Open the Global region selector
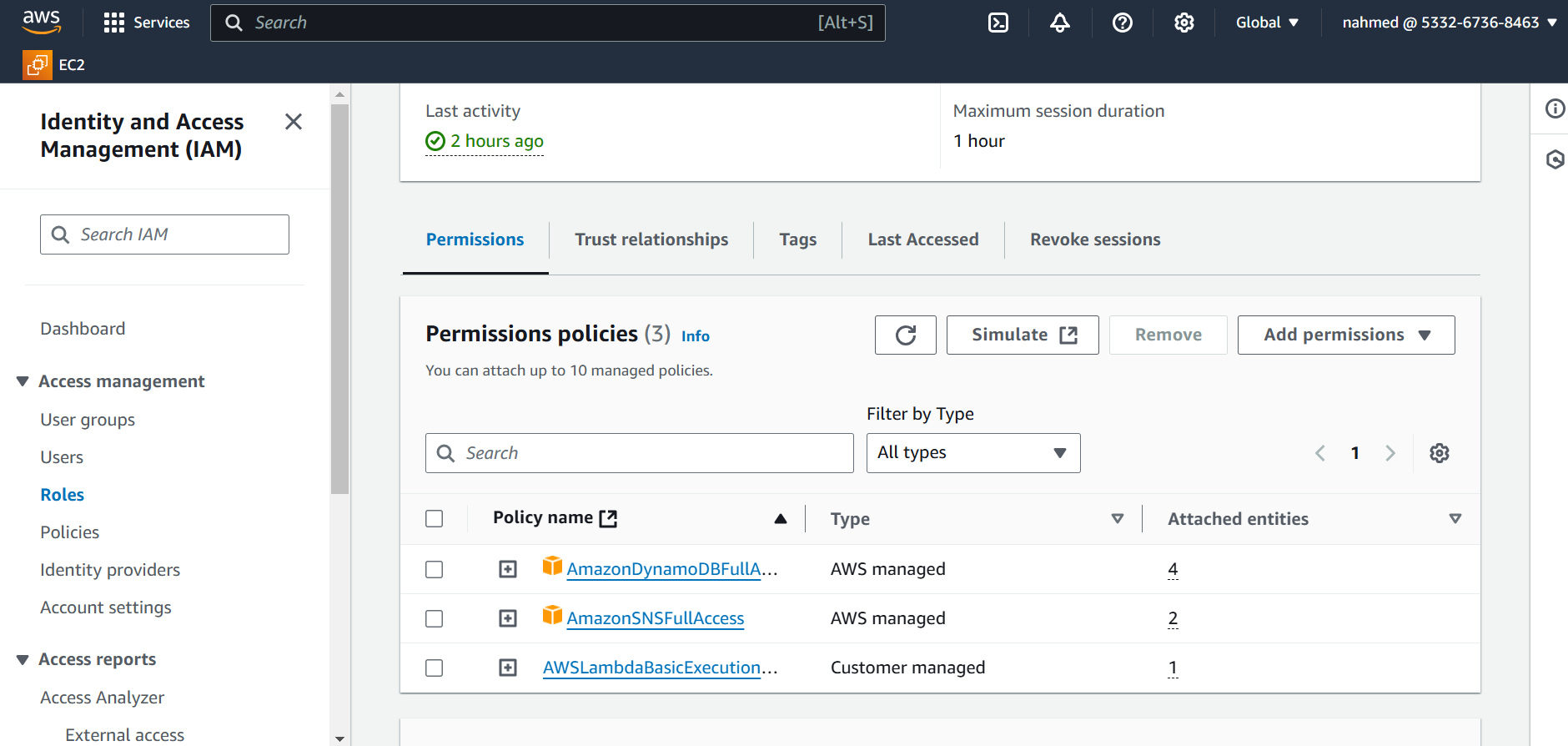The image size is (1568, 746). coord(1267,23)
